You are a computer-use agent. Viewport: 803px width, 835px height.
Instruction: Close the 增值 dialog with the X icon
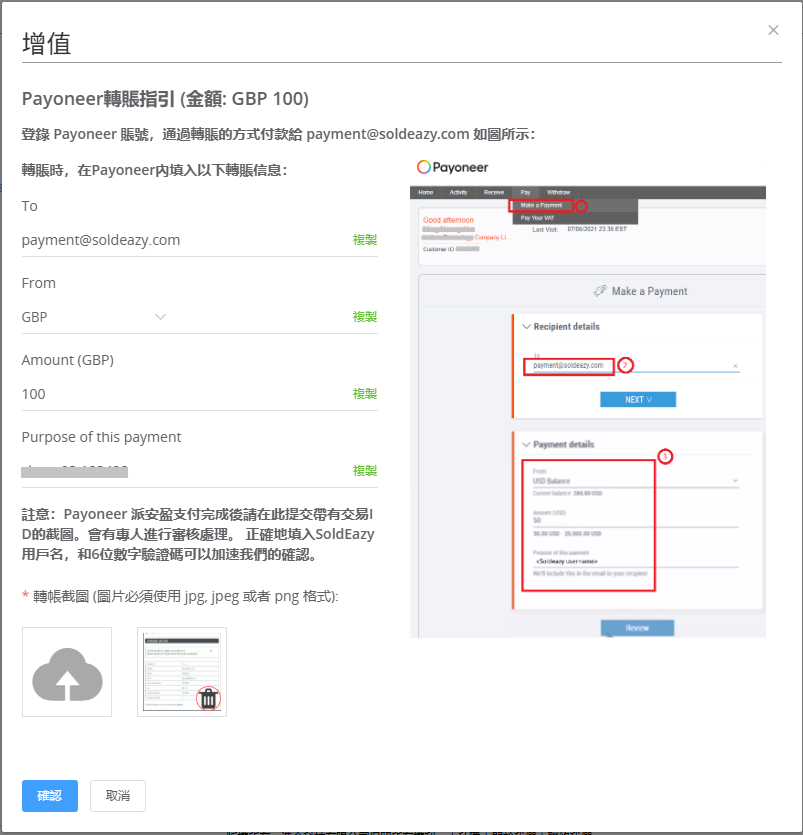point(773,30)
